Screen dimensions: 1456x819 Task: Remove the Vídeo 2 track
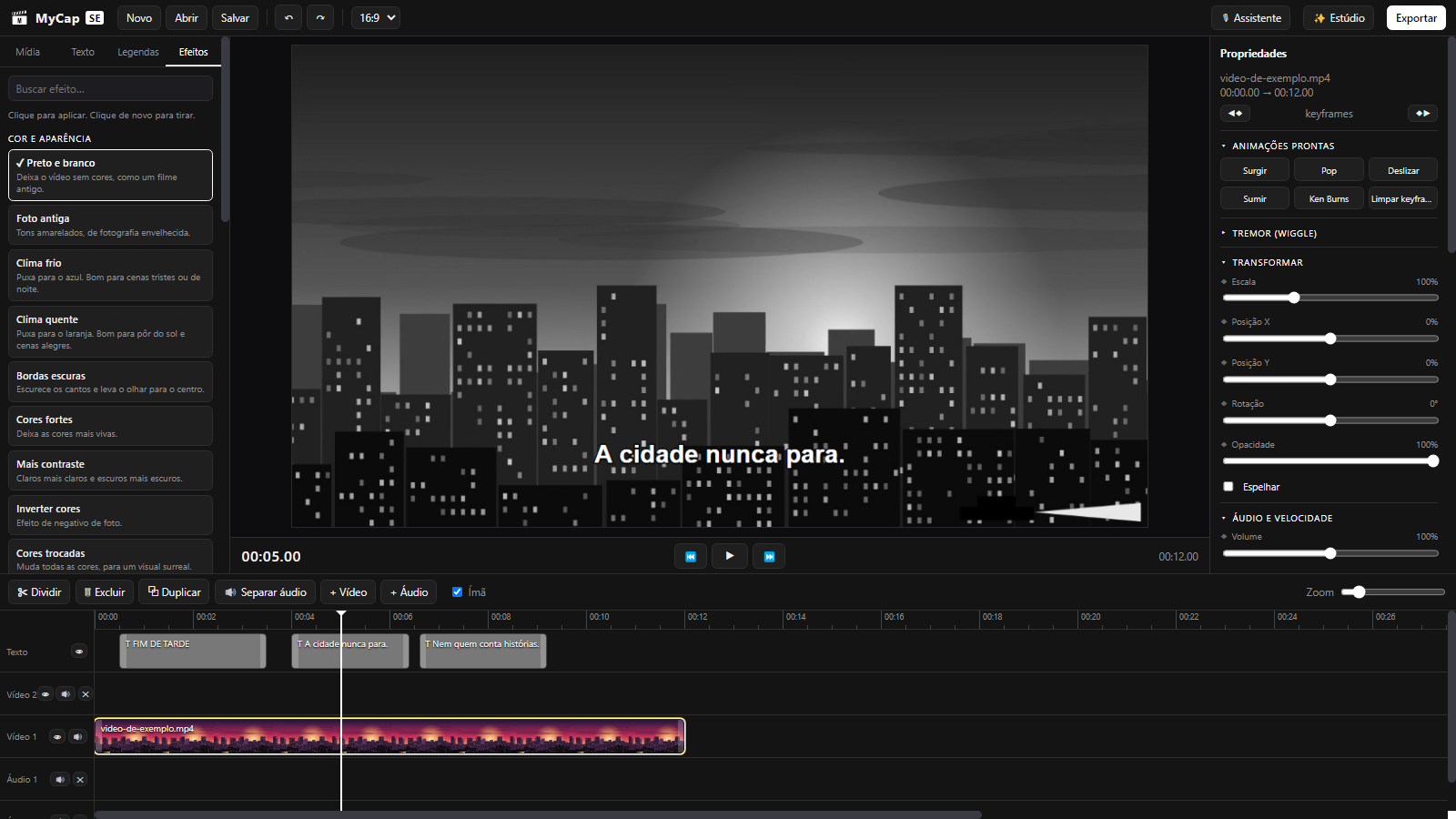(86, 694)
